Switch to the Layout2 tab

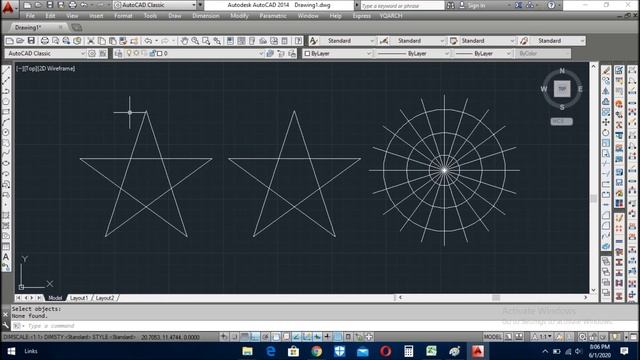105,298
